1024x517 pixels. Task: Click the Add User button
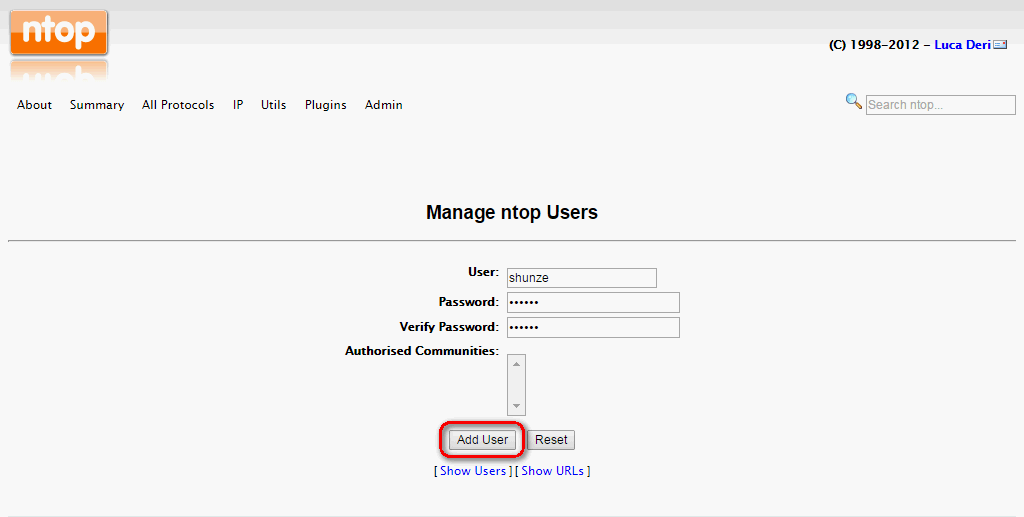(483, 440)
